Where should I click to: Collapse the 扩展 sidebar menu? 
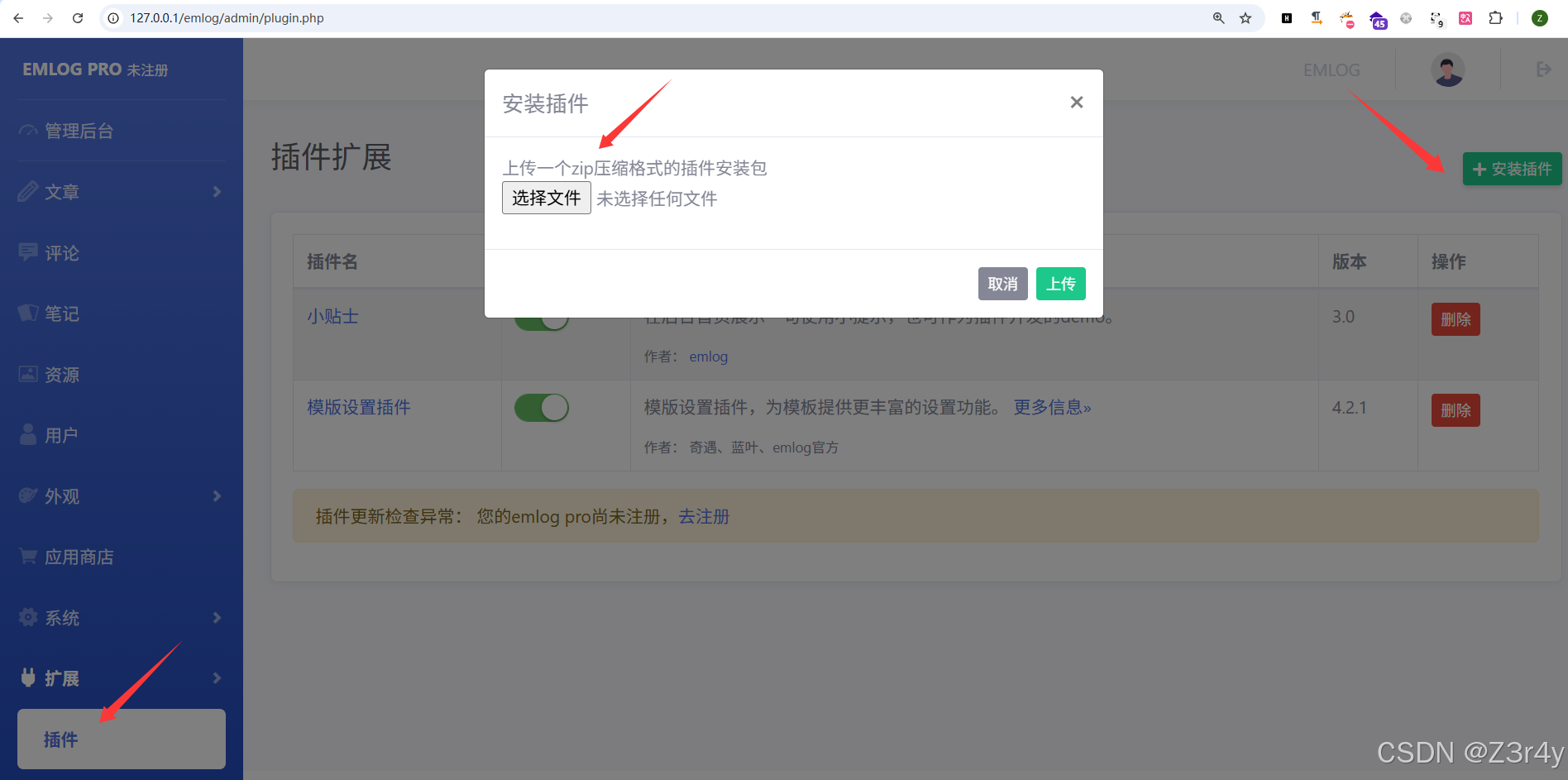click(x=122, y=678)
